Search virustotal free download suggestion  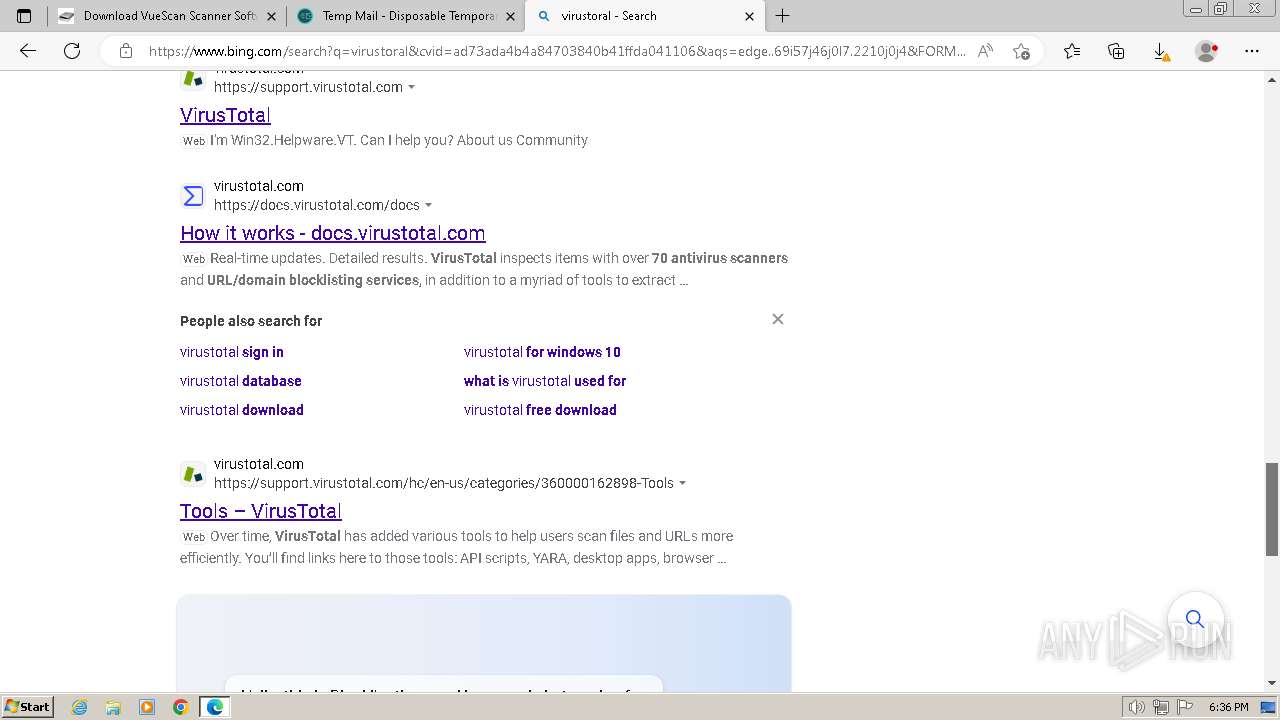click(540, 410)
